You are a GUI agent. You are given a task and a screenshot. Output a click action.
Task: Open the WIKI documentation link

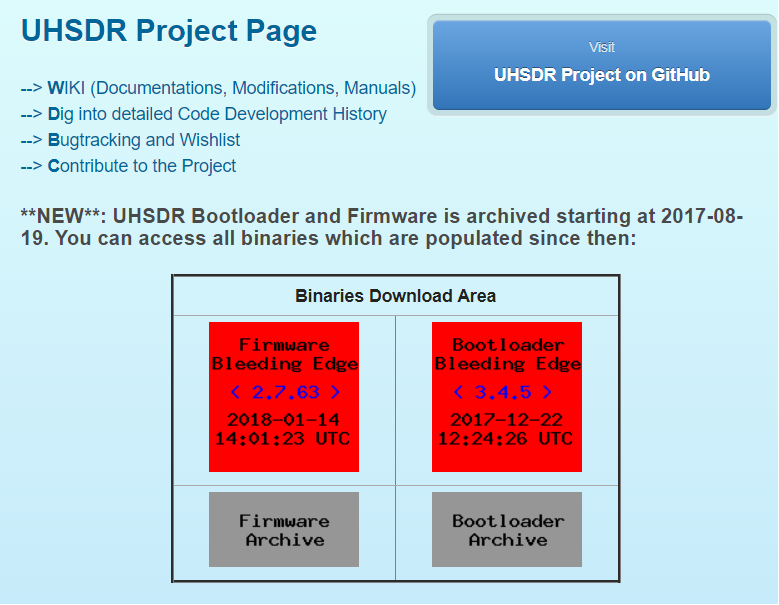(x=231, y=88)
